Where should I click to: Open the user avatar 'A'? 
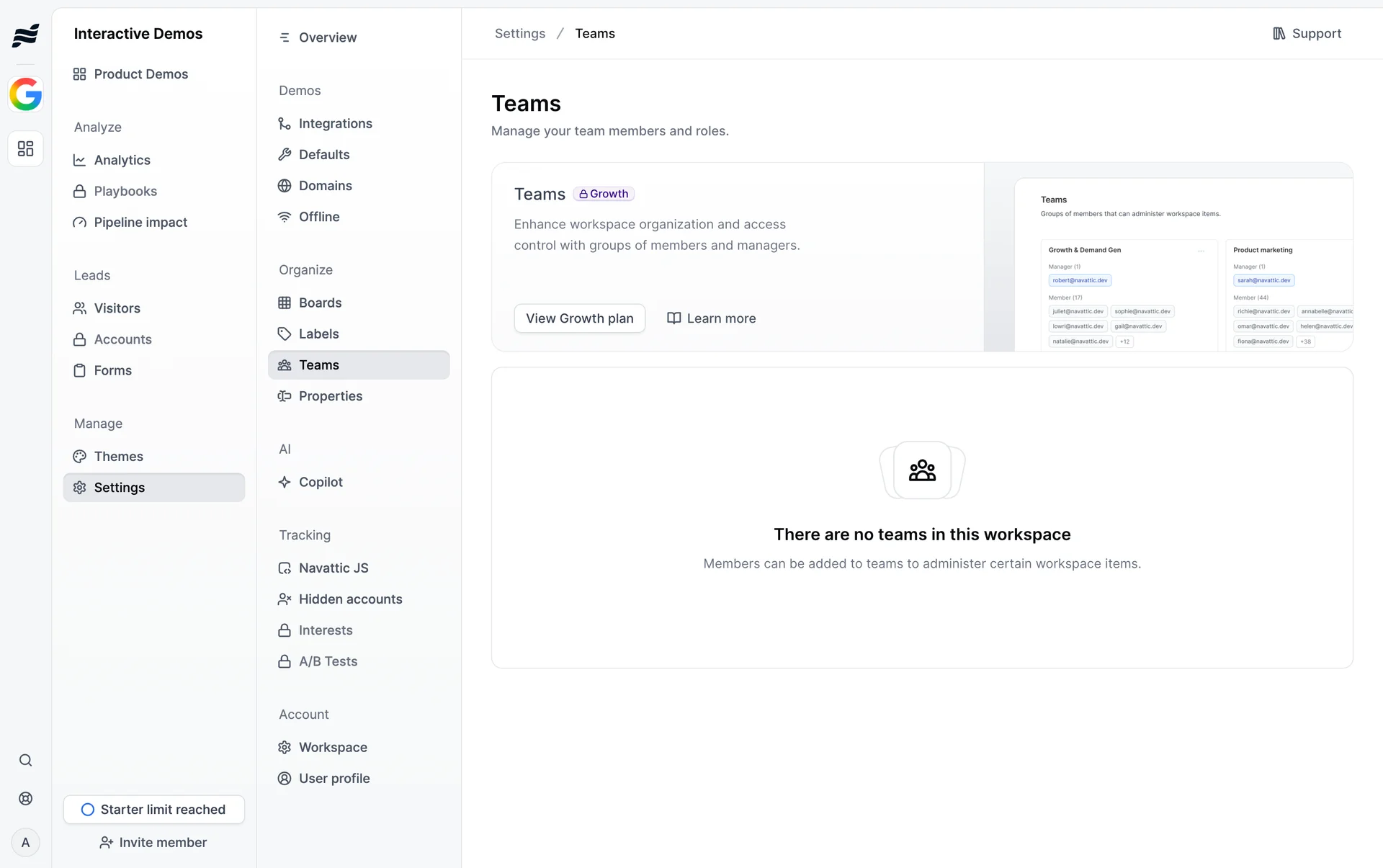point(25,843)
